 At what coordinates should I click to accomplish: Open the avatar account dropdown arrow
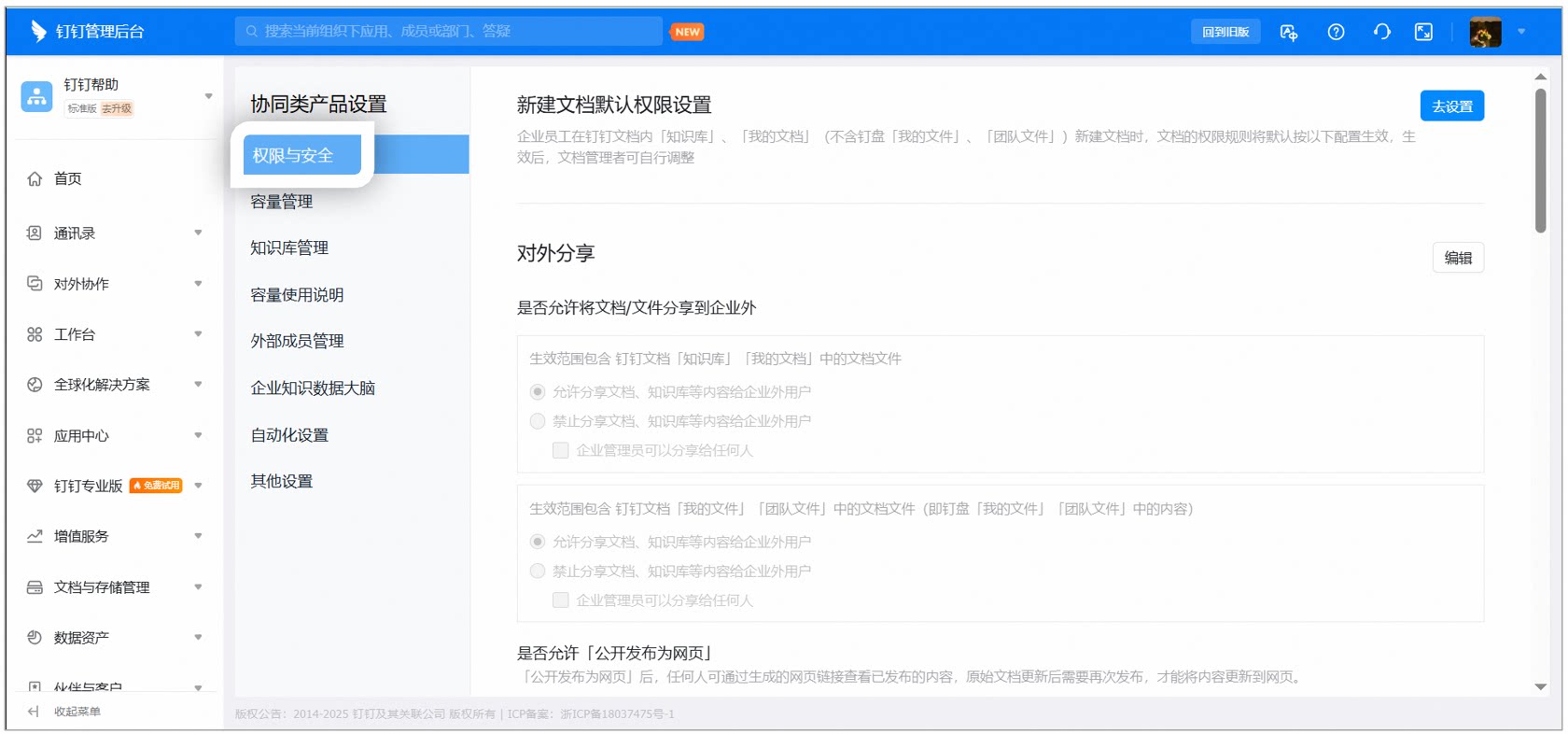1521,32
